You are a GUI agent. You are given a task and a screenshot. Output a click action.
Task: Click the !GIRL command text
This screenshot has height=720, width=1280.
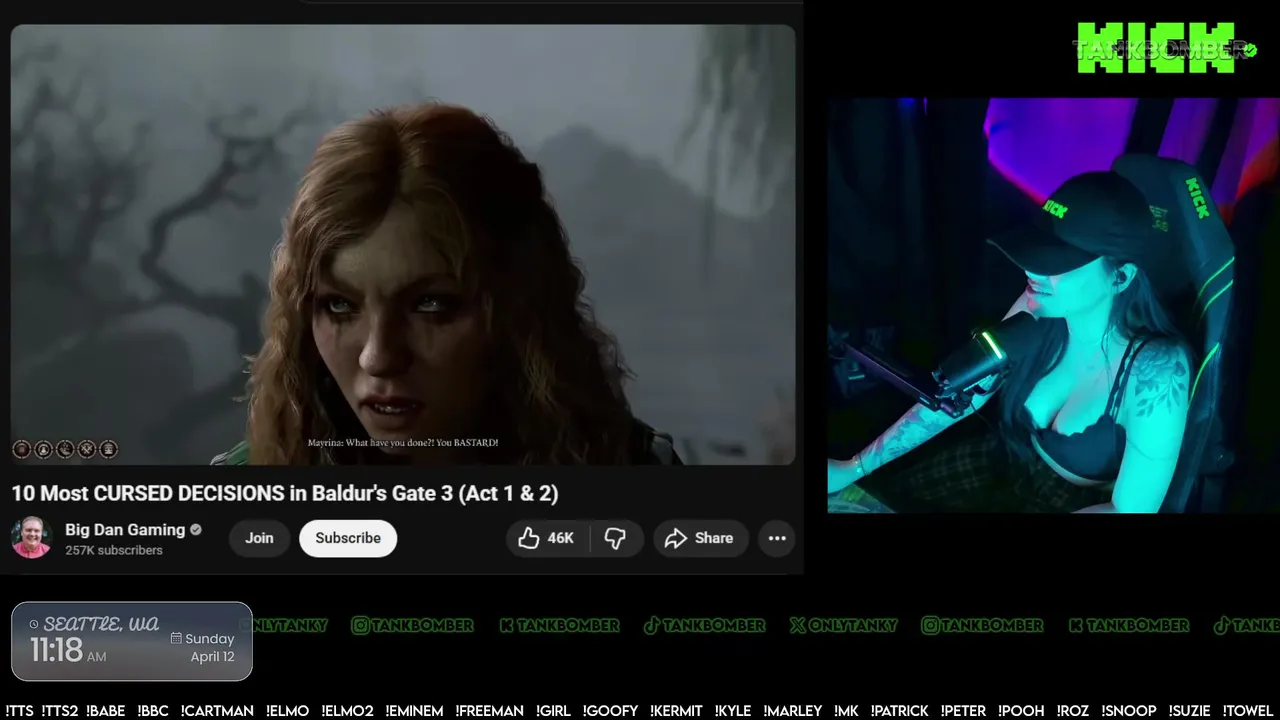(553, 711)
